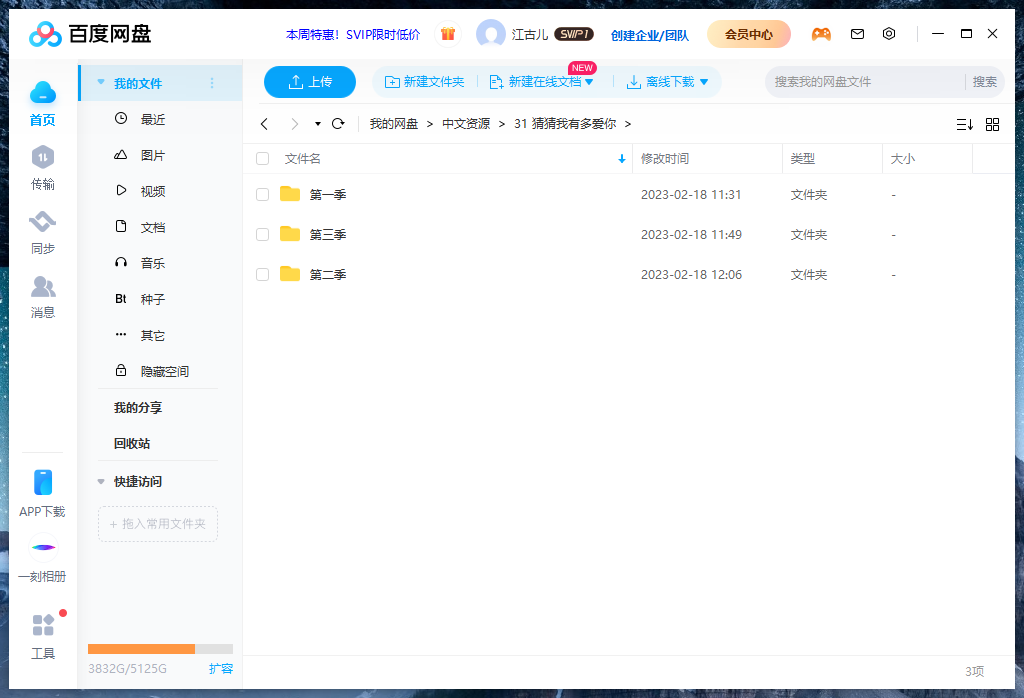Refresh the current folder view
Screen dimensions: 1024x698
click(338, 124)
